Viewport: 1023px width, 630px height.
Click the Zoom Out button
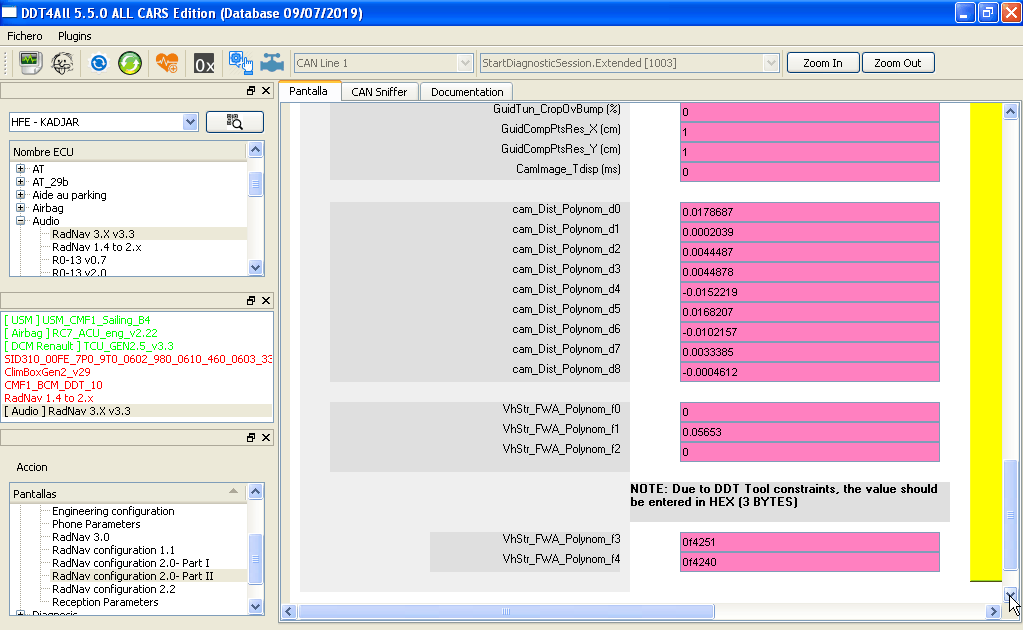point(898,63)
